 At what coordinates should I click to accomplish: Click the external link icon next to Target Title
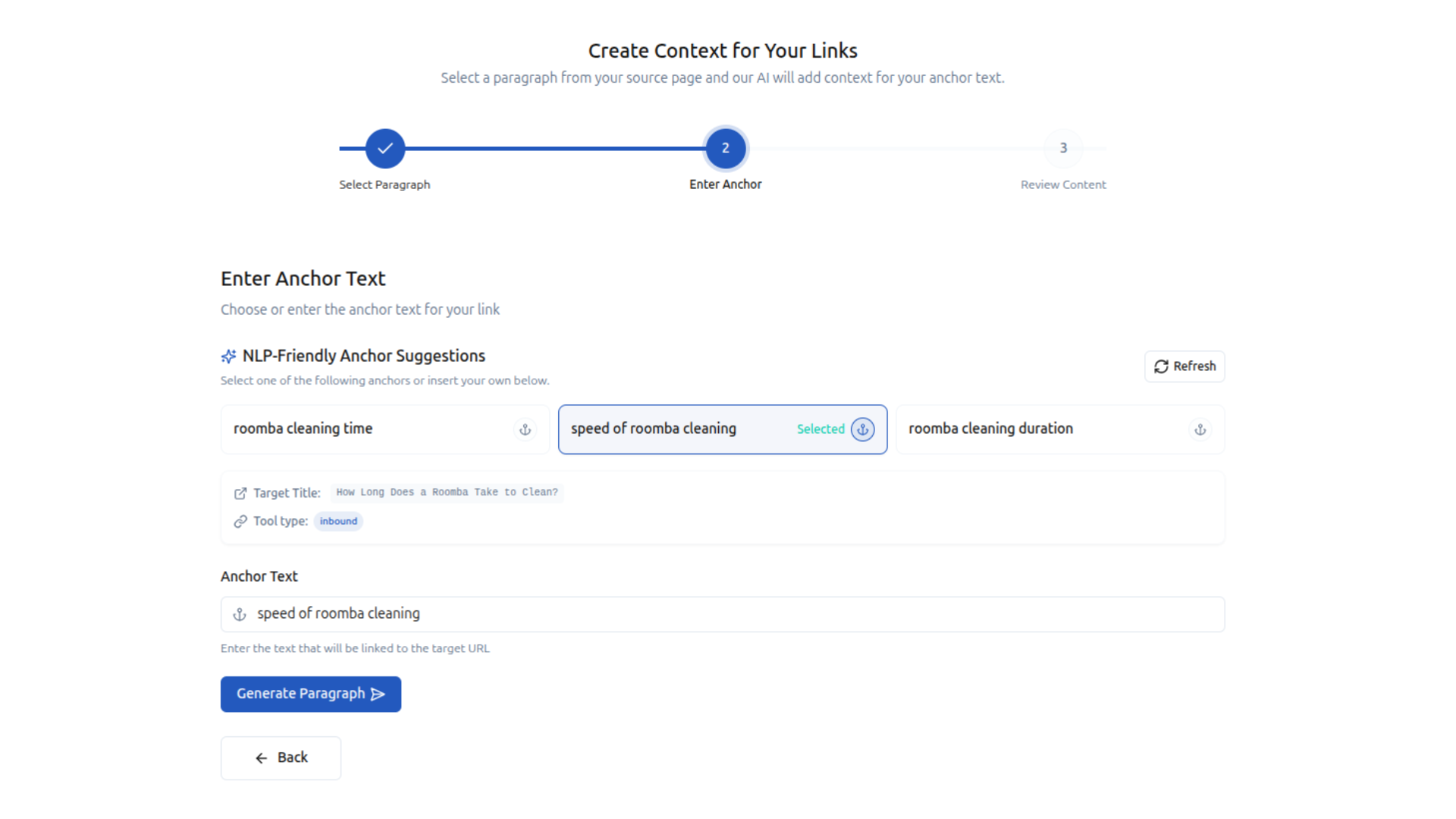pos(240,494)
